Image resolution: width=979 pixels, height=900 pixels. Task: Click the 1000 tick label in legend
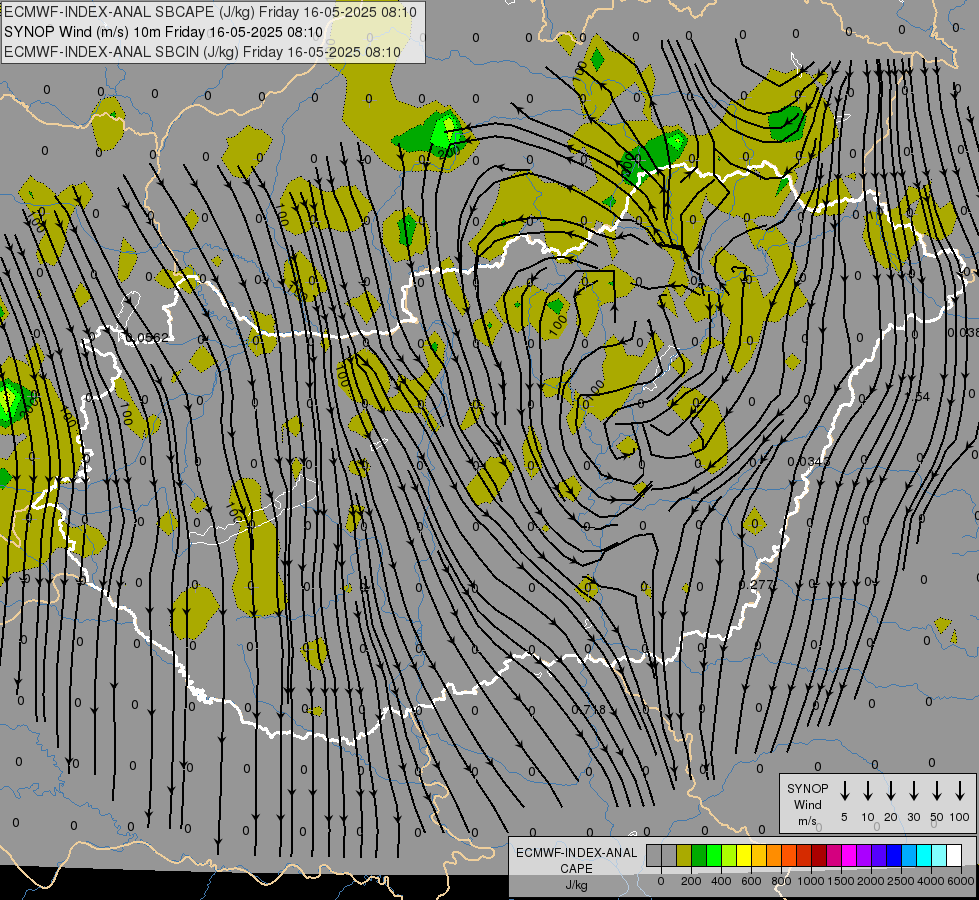click(x=811, y=881)
